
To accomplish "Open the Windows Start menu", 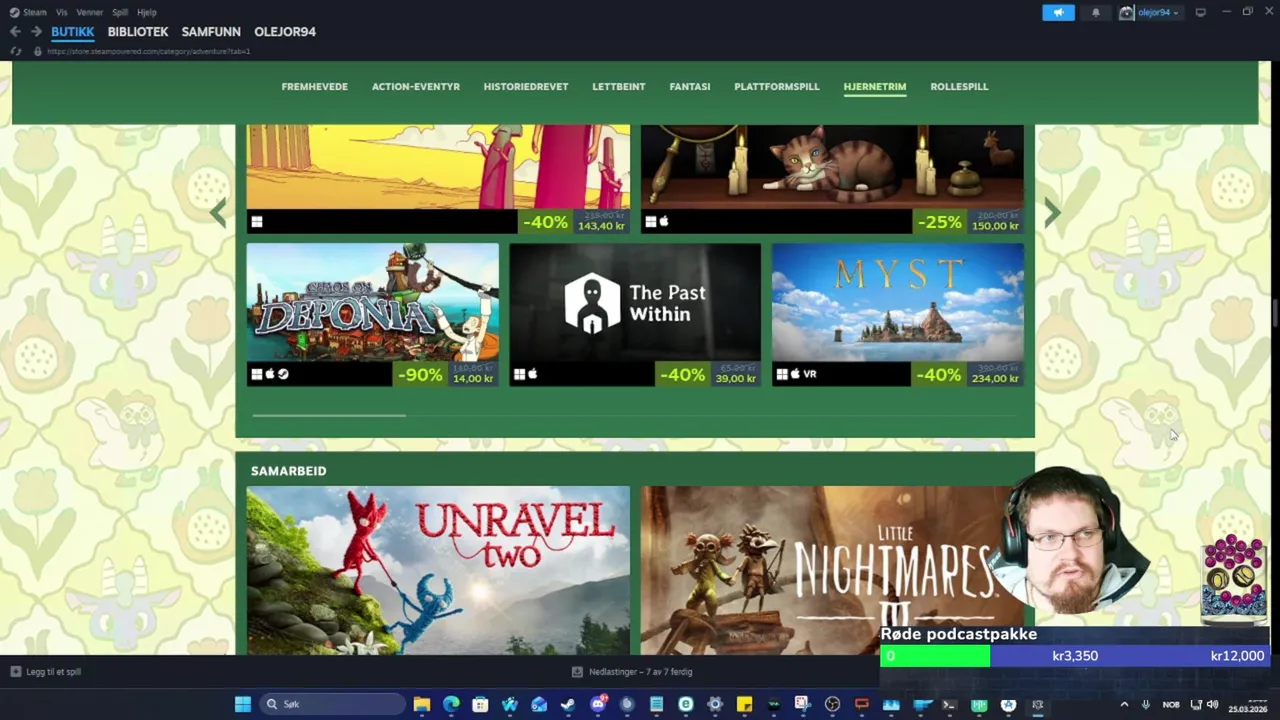I will click(243, 704).
